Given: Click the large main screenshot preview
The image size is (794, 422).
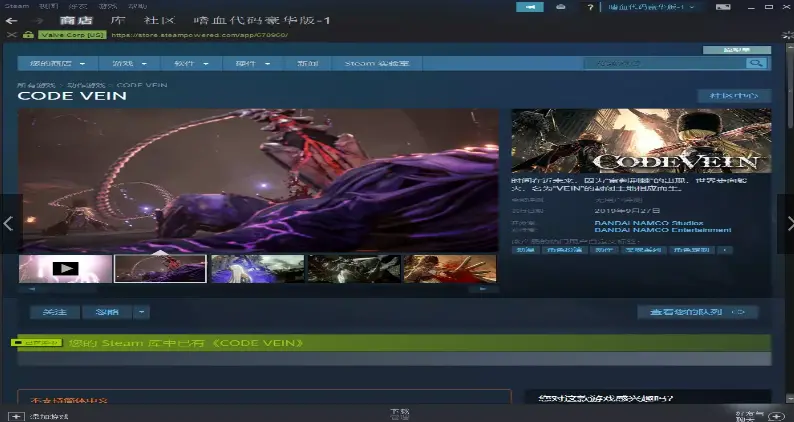Looking at the screenshot, I should (x=259, y=180).
